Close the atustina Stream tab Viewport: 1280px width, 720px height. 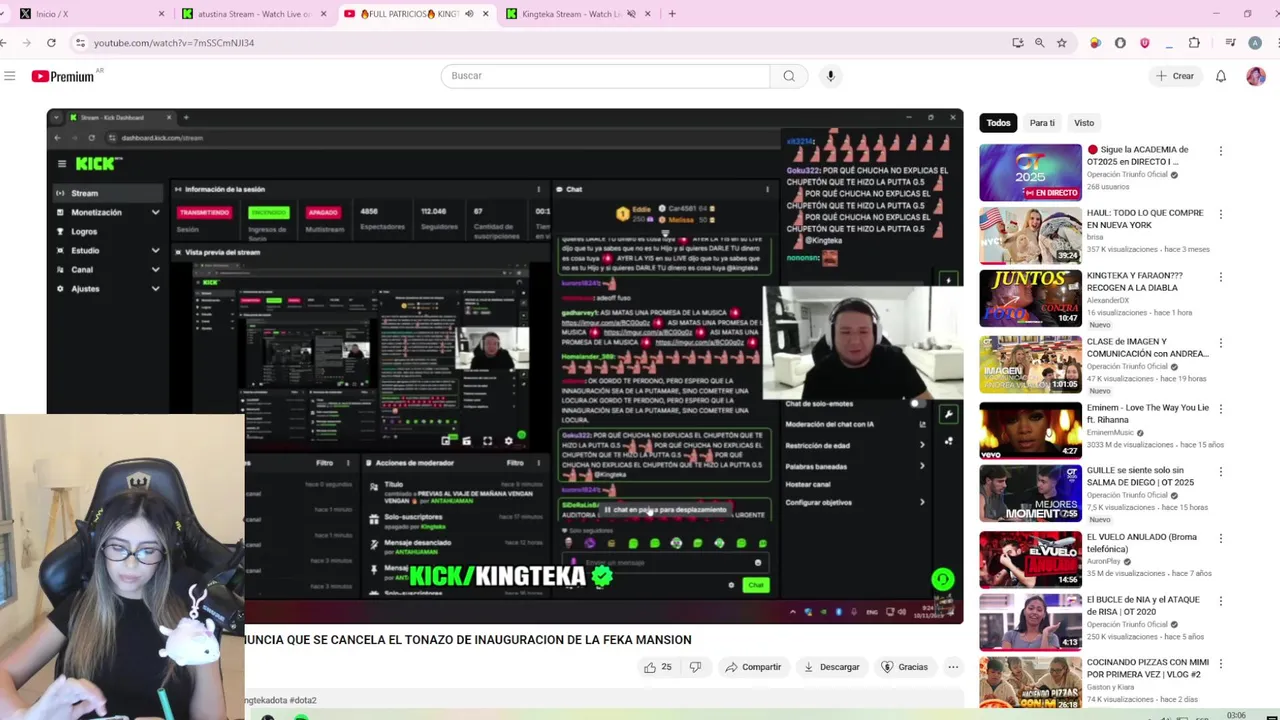pos(324,14)
